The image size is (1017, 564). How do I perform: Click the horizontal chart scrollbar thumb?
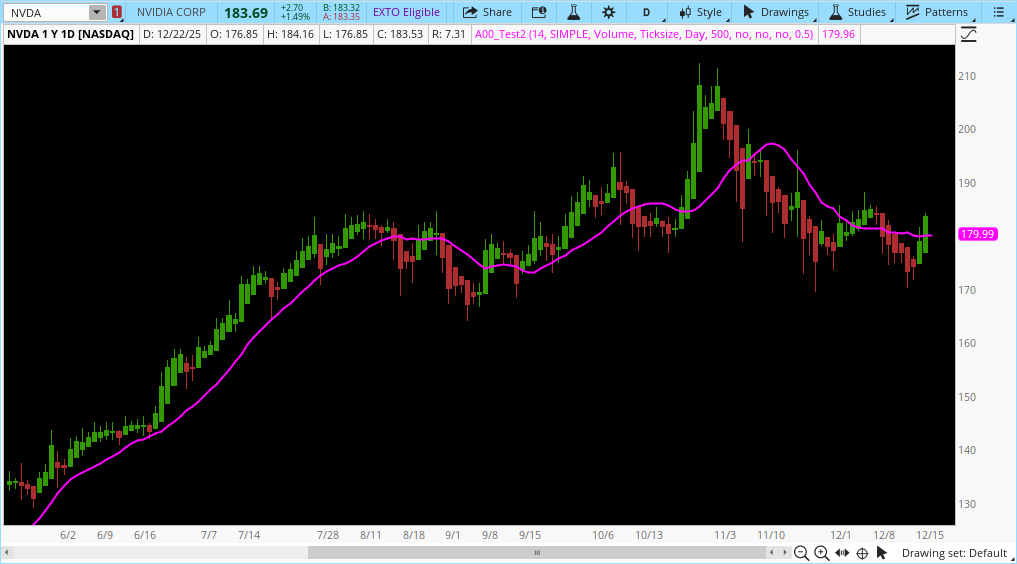pyautogui.click(x=536, y=552)
